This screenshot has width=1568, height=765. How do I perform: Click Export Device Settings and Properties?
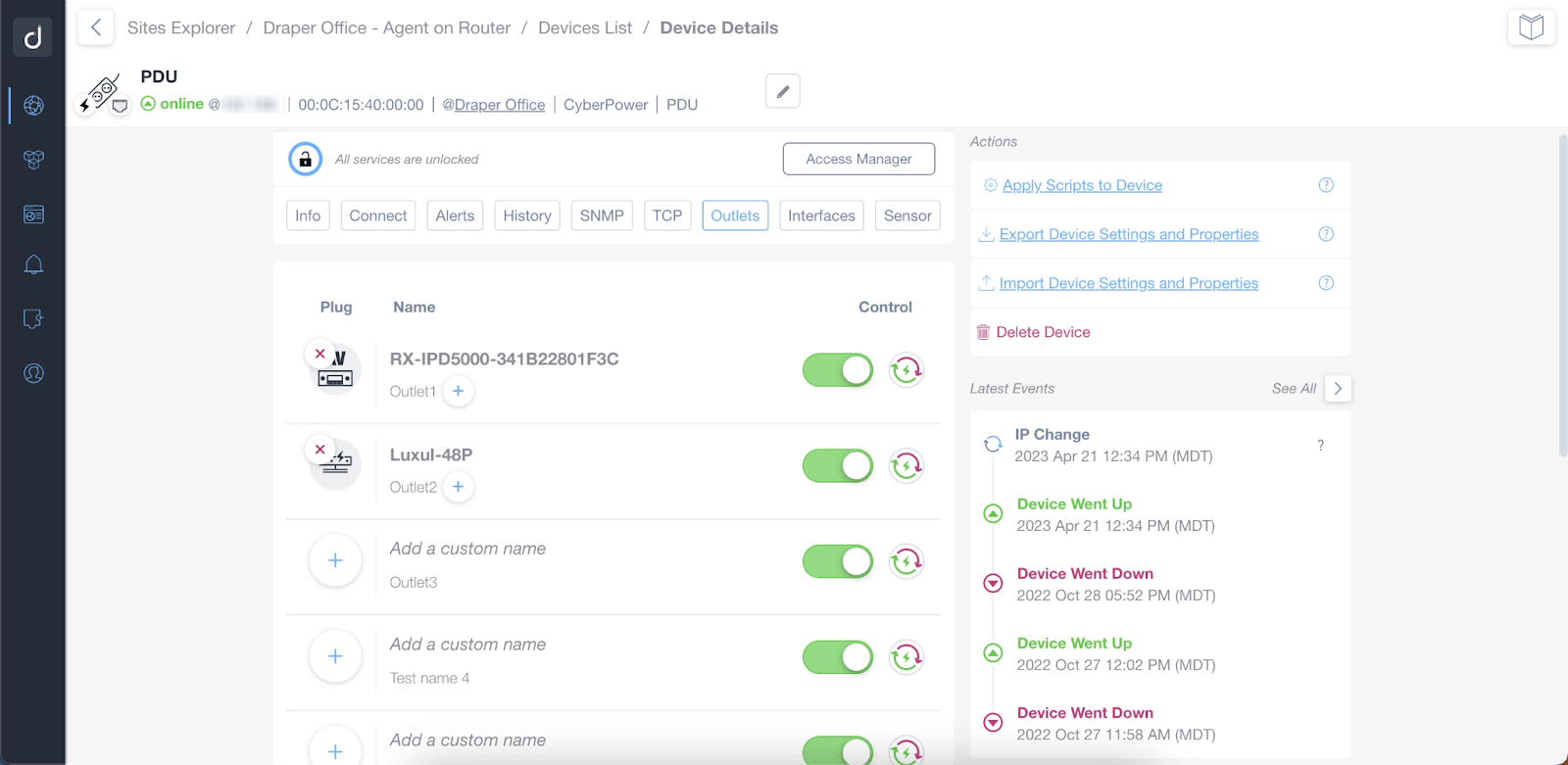(x=1129, y=234)
